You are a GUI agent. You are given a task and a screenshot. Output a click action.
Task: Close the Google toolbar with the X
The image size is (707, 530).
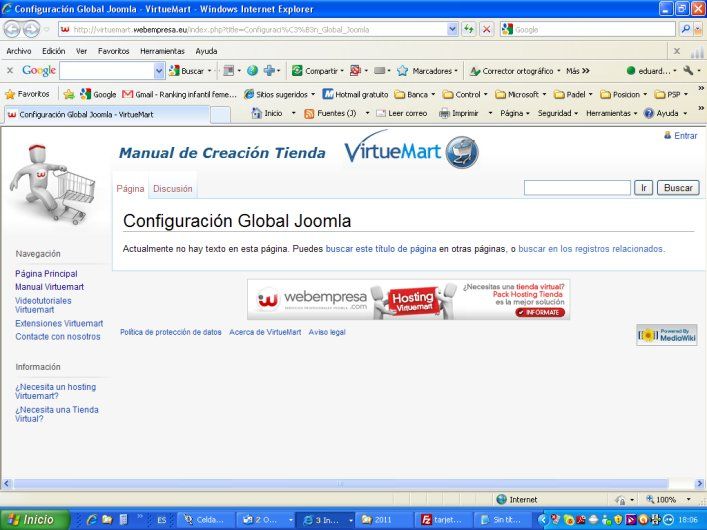pyautogui.click(x=10, y=71)
